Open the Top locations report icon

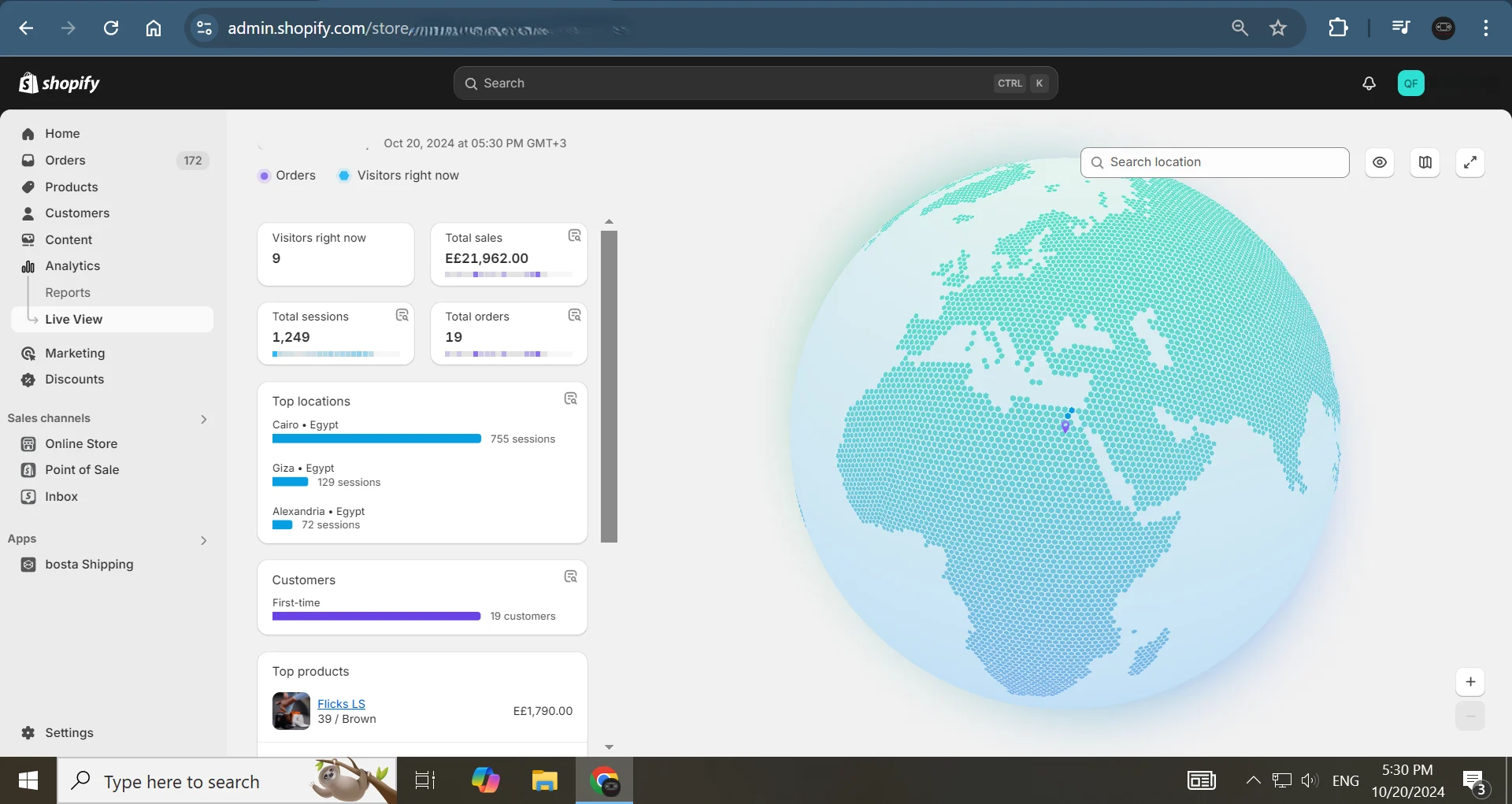click(570, 398)
